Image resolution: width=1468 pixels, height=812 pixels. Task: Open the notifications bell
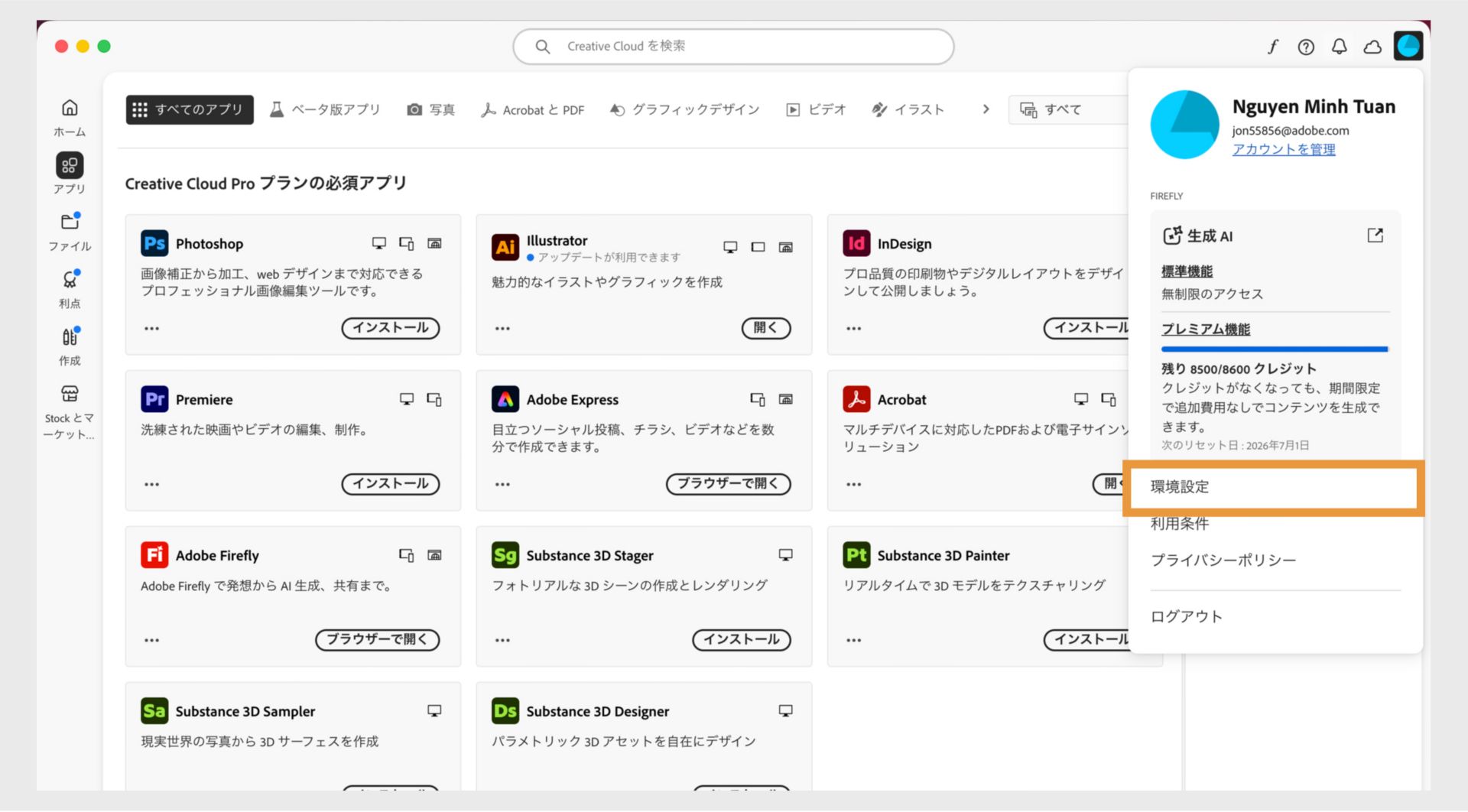[1339, 47]
